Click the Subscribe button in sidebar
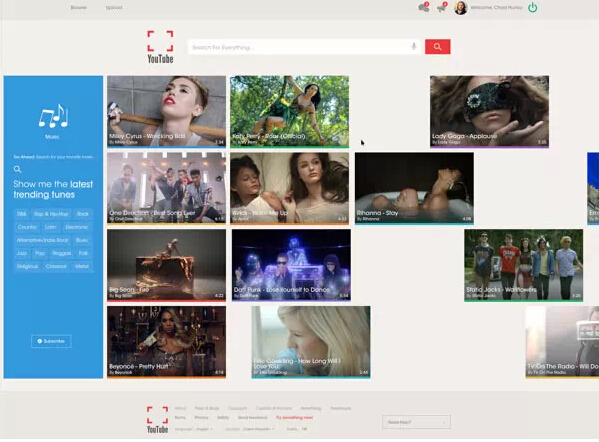The image size is (599, 442). (x=51, y=341)
